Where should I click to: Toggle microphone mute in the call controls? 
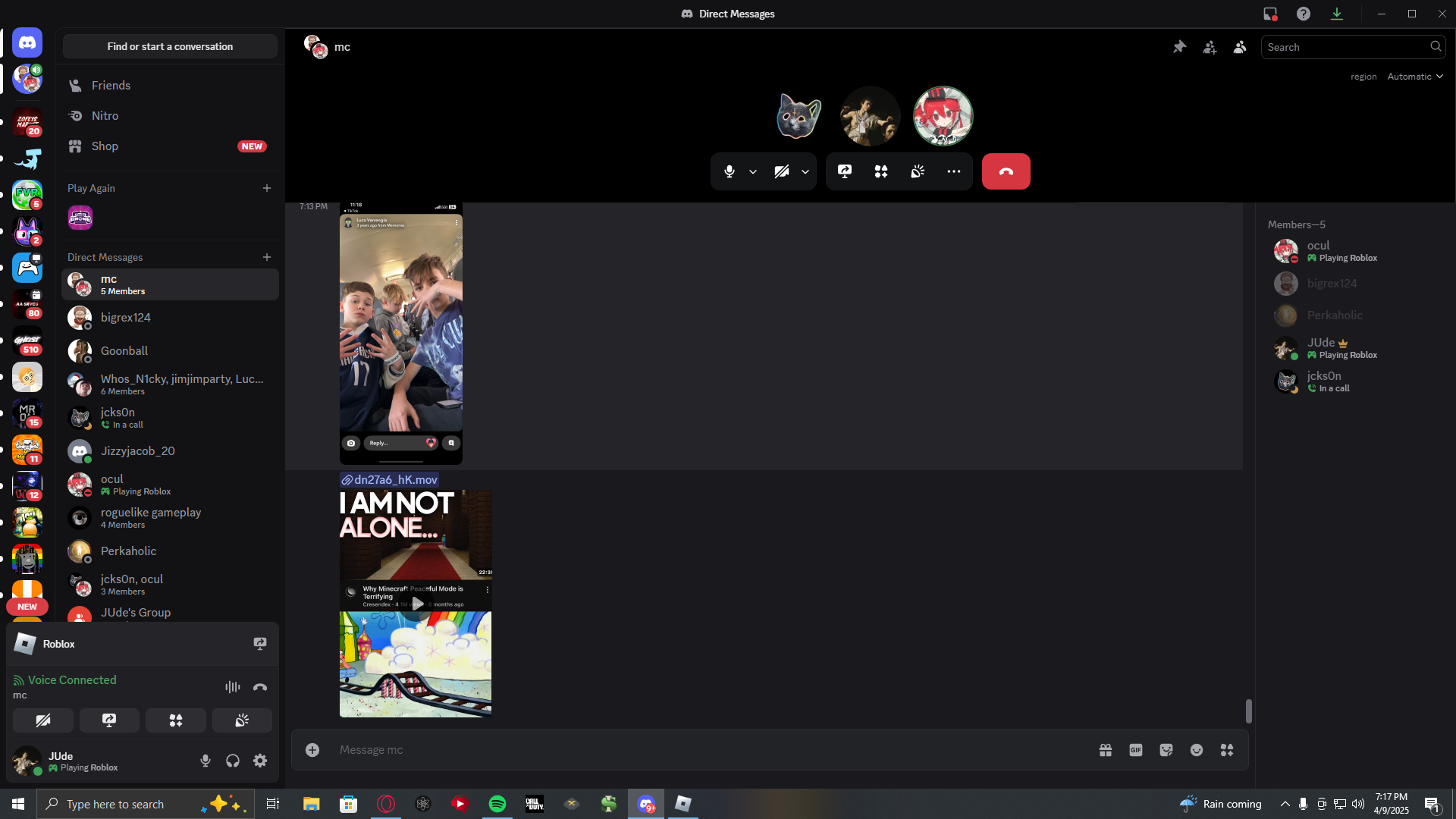729,171
